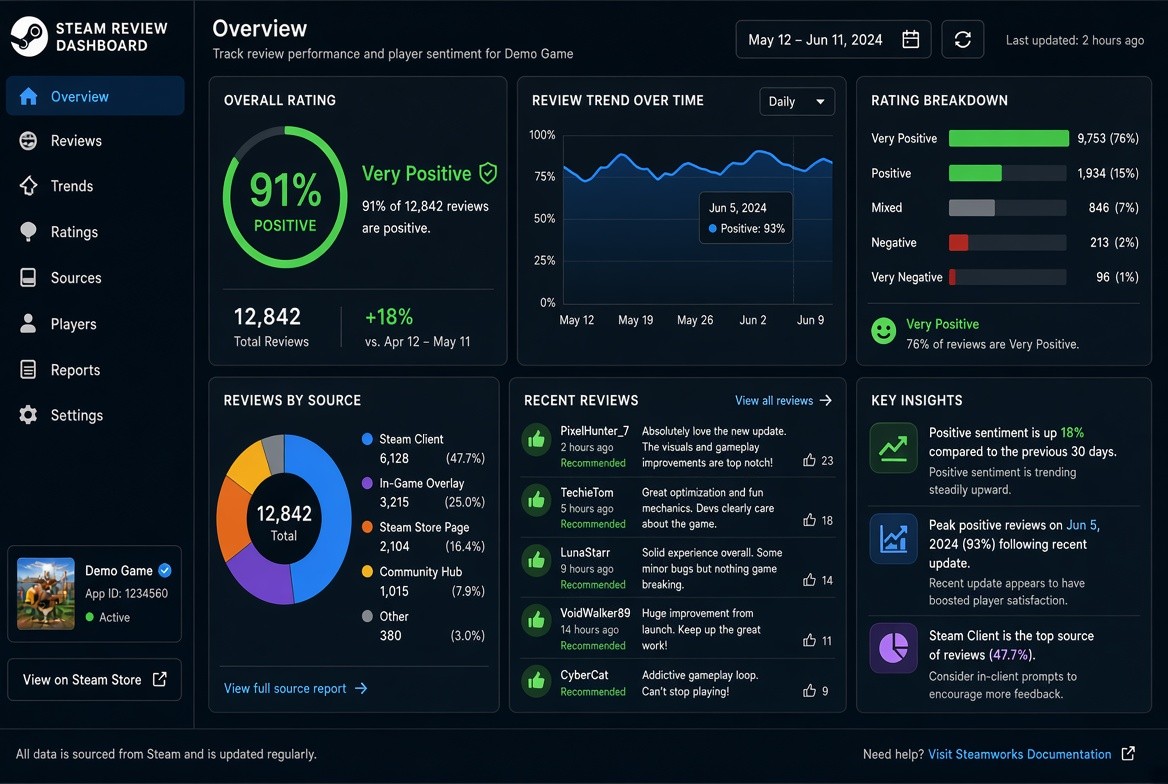The height and width of the screenshot is (784, 1168).
Task: Click the Ratings sidebar icon
Action: pos(28,232)
